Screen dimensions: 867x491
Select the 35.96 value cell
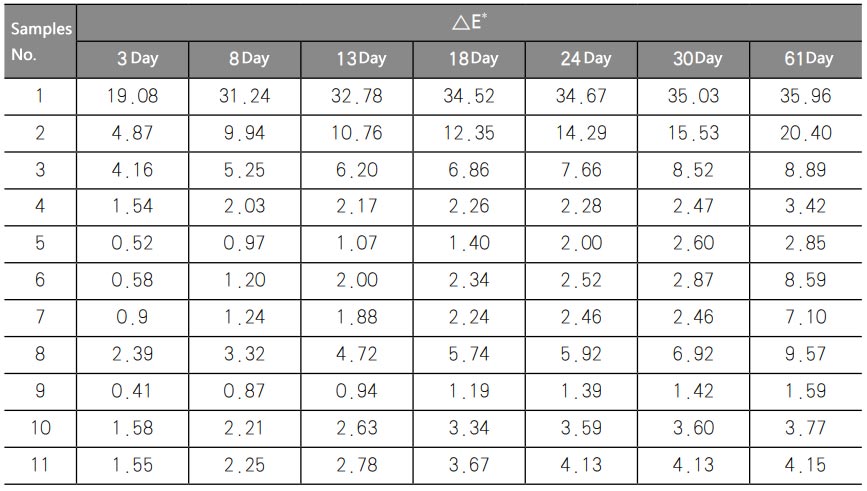point(808,97)
